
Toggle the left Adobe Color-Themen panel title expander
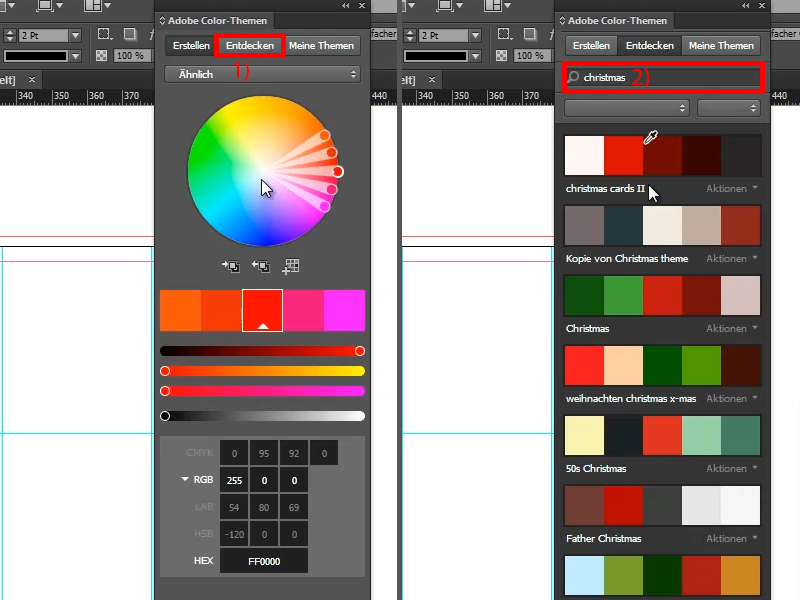pyautogui.click(x=162, y=20)
